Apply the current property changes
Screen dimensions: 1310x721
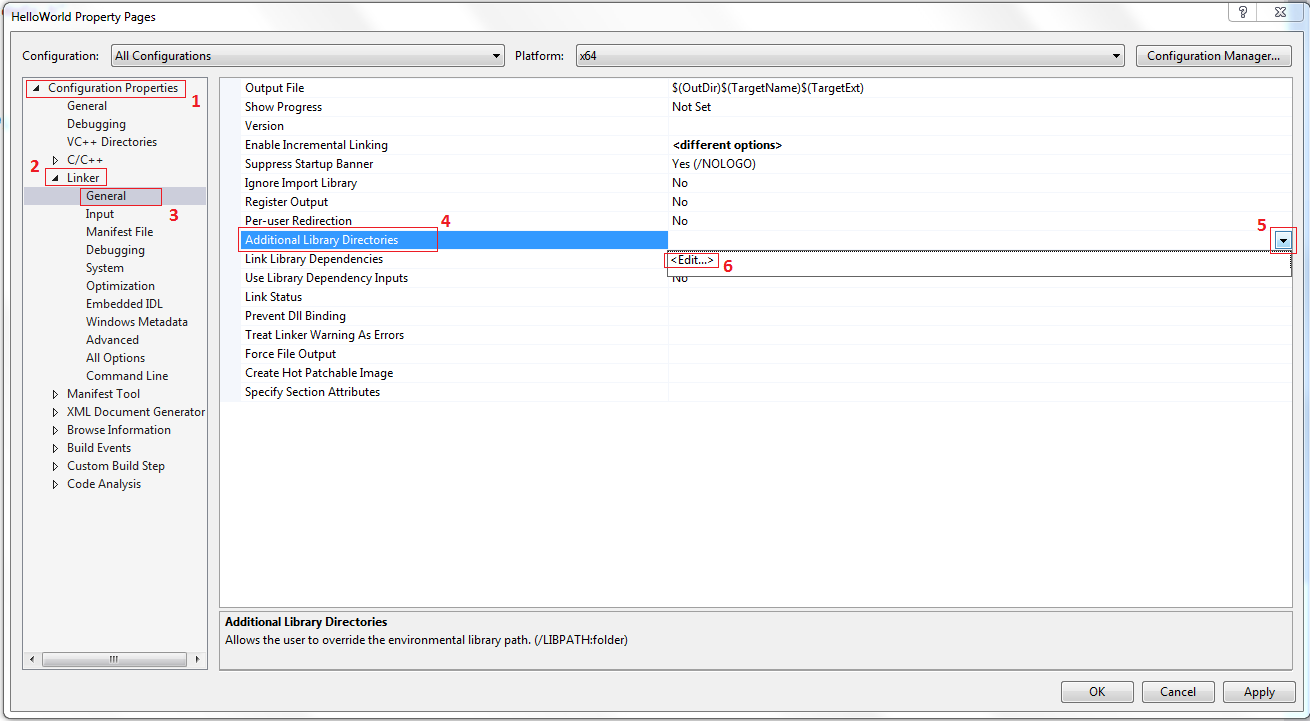click(1258, 691)
